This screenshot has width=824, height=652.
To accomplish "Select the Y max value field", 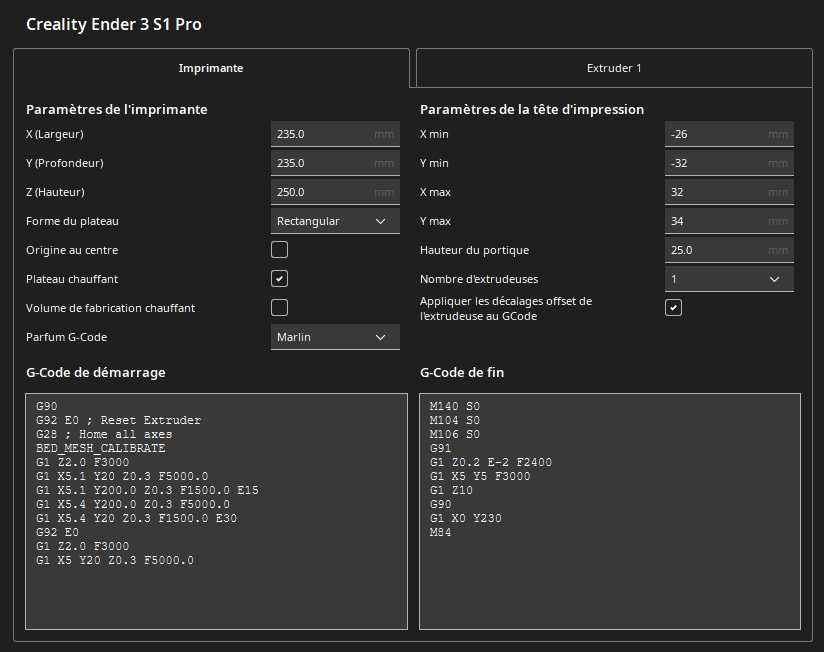I will [729, 221].
